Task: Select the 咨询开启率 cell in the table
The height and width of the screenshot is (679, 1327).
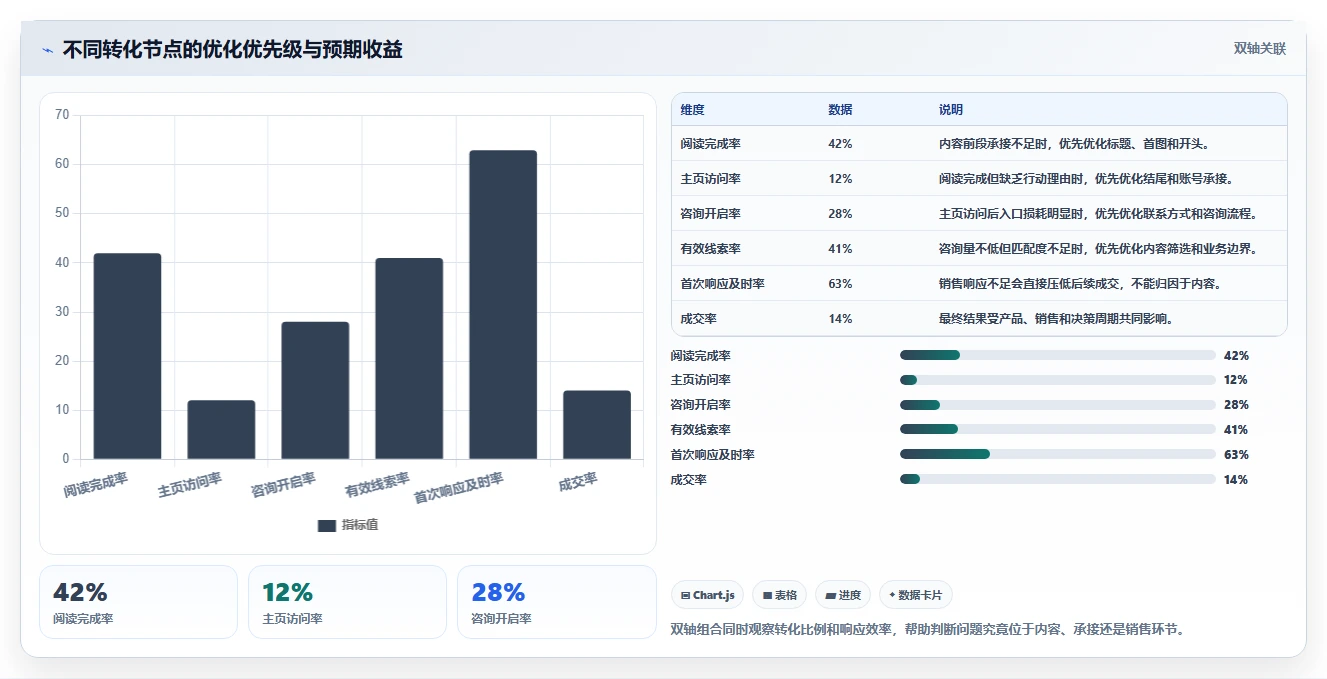Action: point(710,214)
